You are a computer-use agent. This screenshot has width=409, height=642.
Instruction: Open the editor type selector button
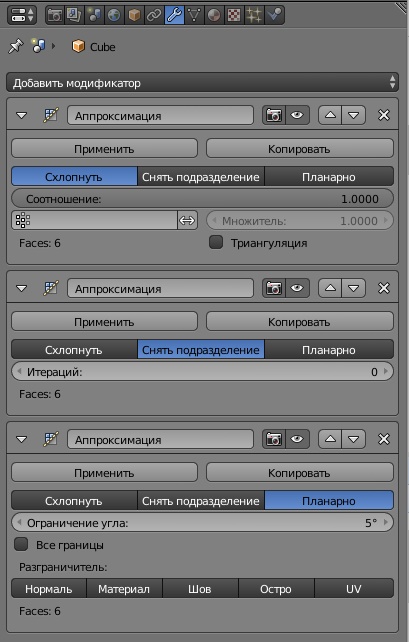[x=22, y=15]
